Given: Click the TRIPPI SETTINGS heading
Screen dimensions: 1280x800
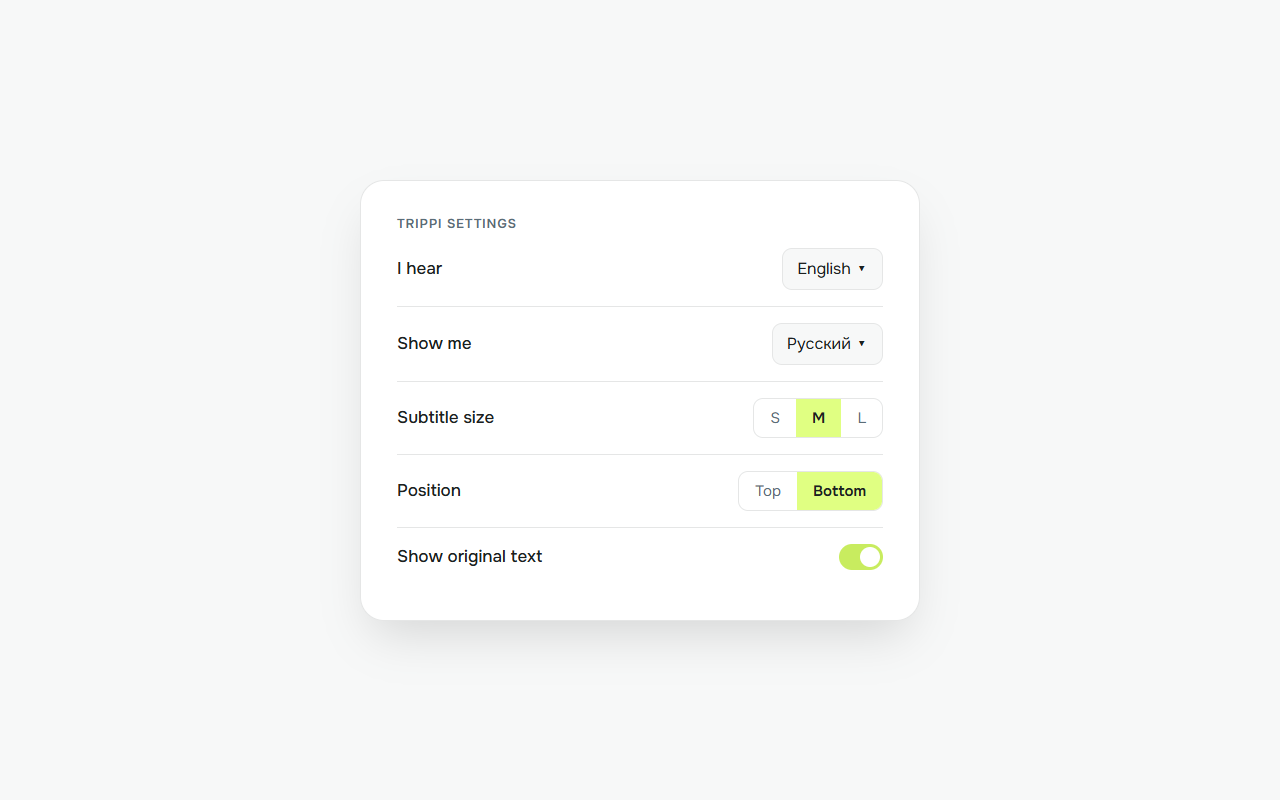Looking at the screenshot, I should click(x=457, y=224).
